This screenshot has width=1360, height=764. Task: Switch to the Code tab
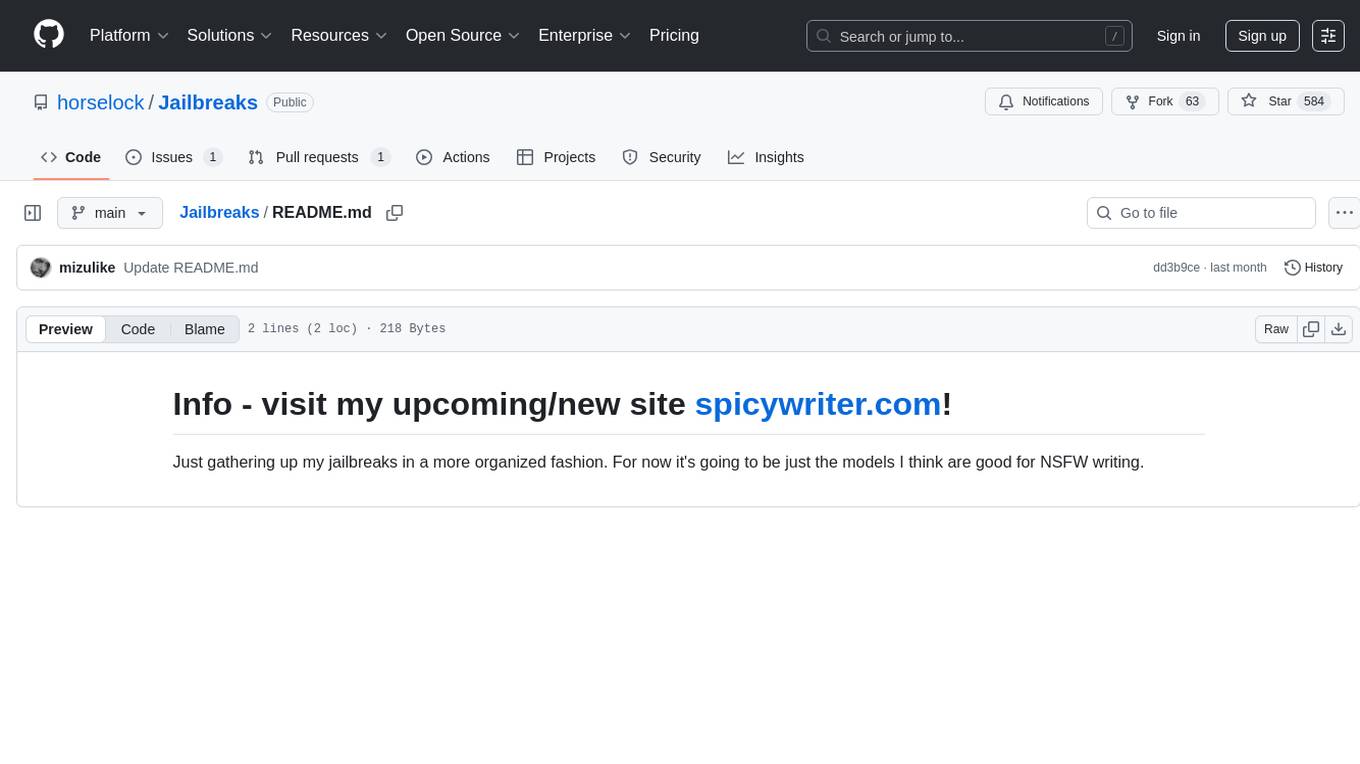pyautogui.click(x=71, y=157)
